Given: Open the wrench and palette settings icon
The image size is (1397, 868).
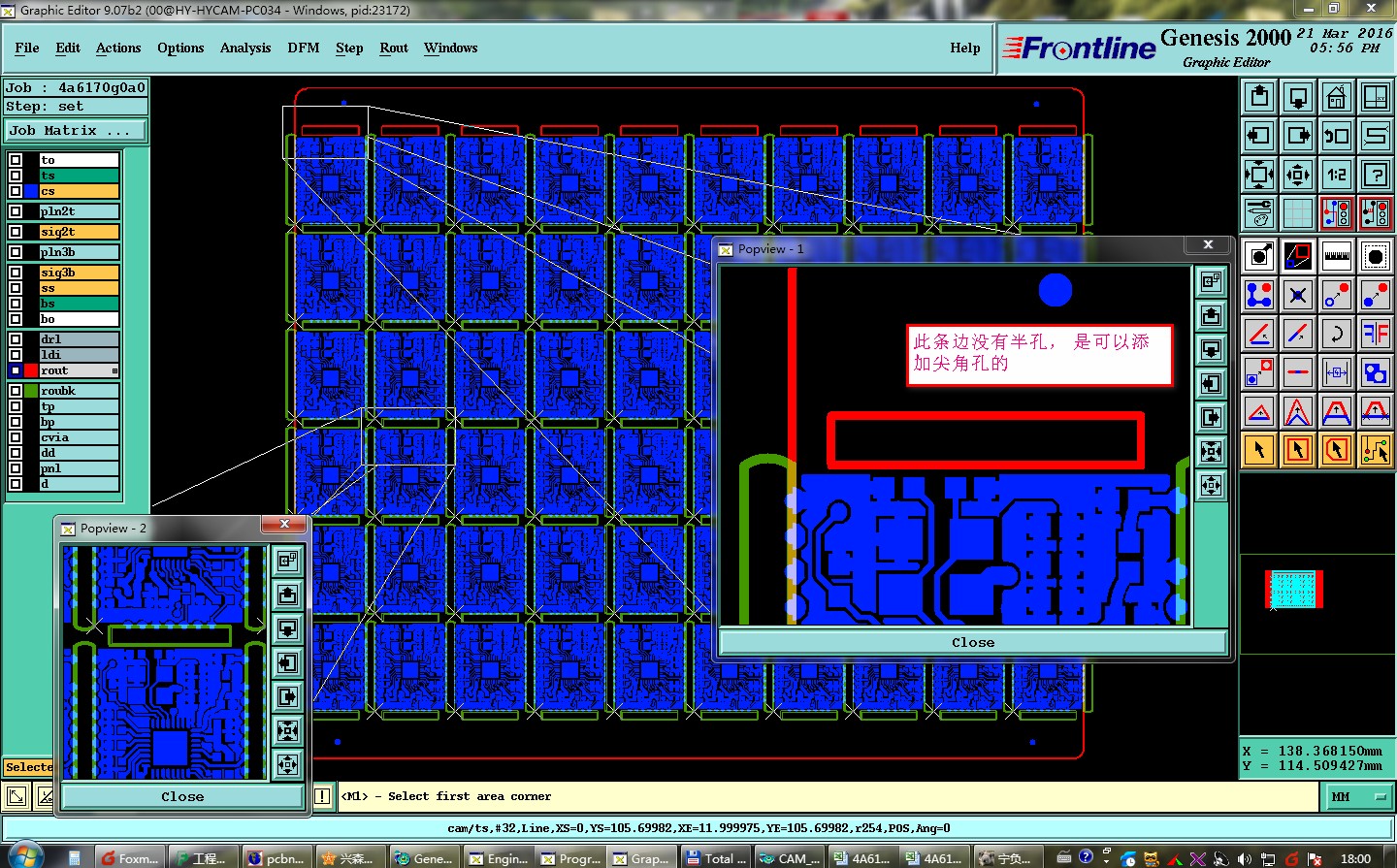Looking at the screenshot, I should pyautogui.click(x=1259, y=212).
